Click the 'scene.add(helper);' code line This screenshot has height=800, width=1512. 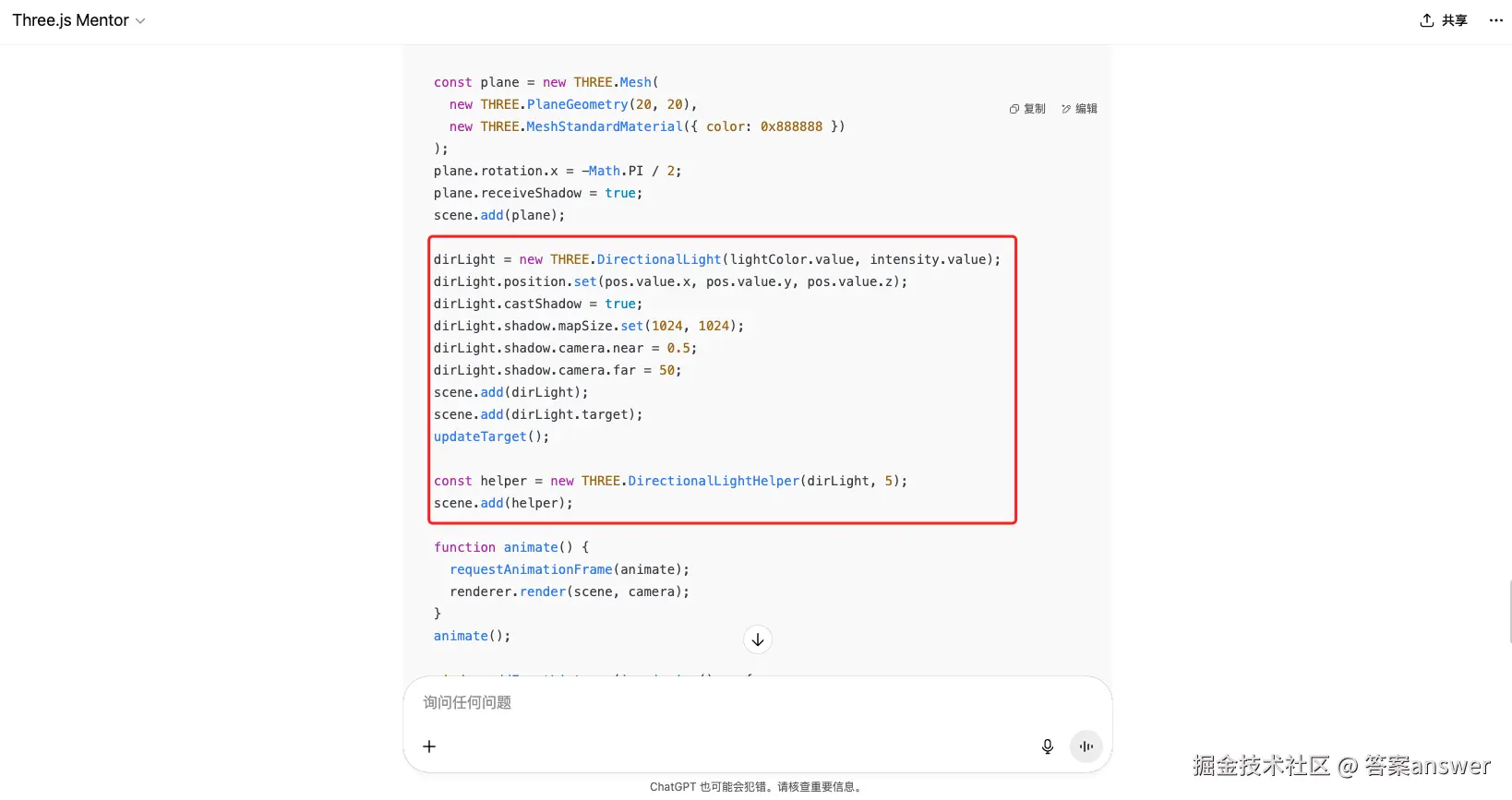(503, 503)
